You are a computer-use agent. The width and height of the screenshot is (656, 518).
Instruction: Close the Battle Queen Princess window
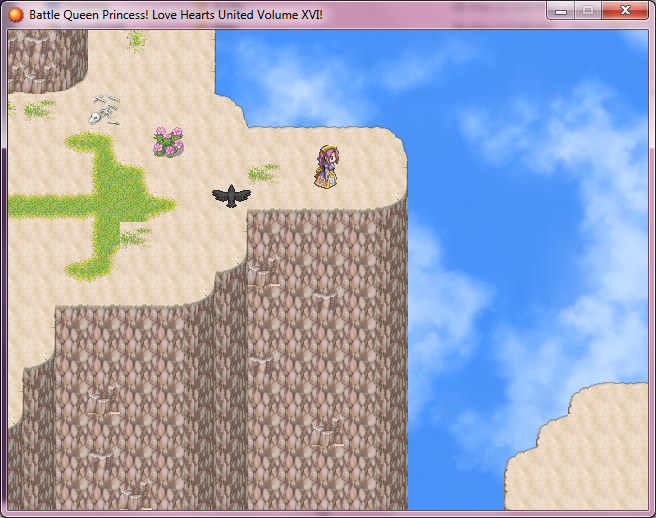point(627,11)
